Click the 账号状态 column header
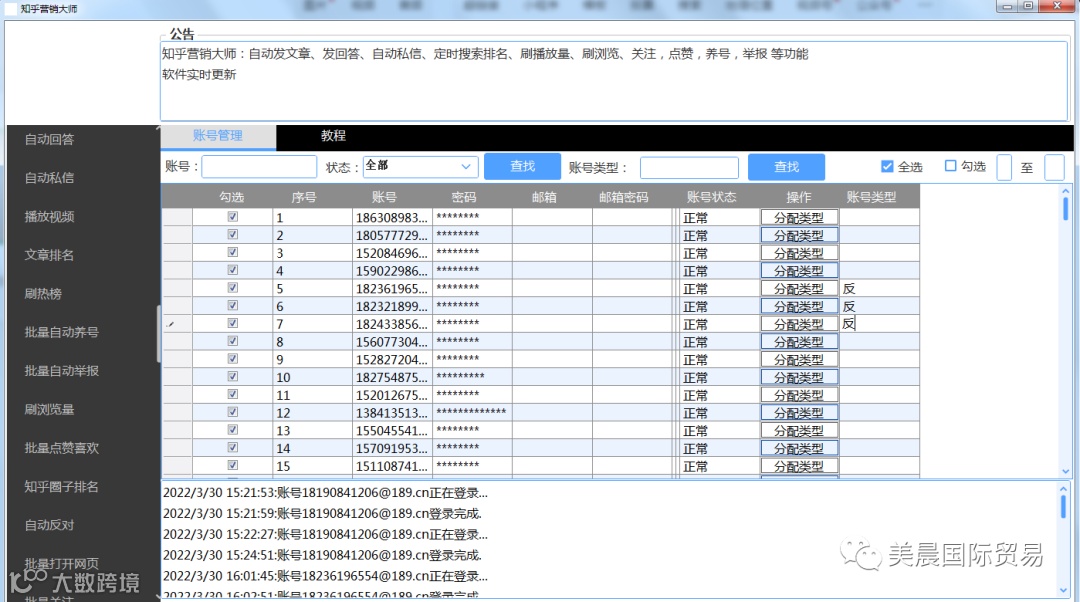Image resolution: width=1080 pixels, height=602 pixels. (x=712, y=197)
